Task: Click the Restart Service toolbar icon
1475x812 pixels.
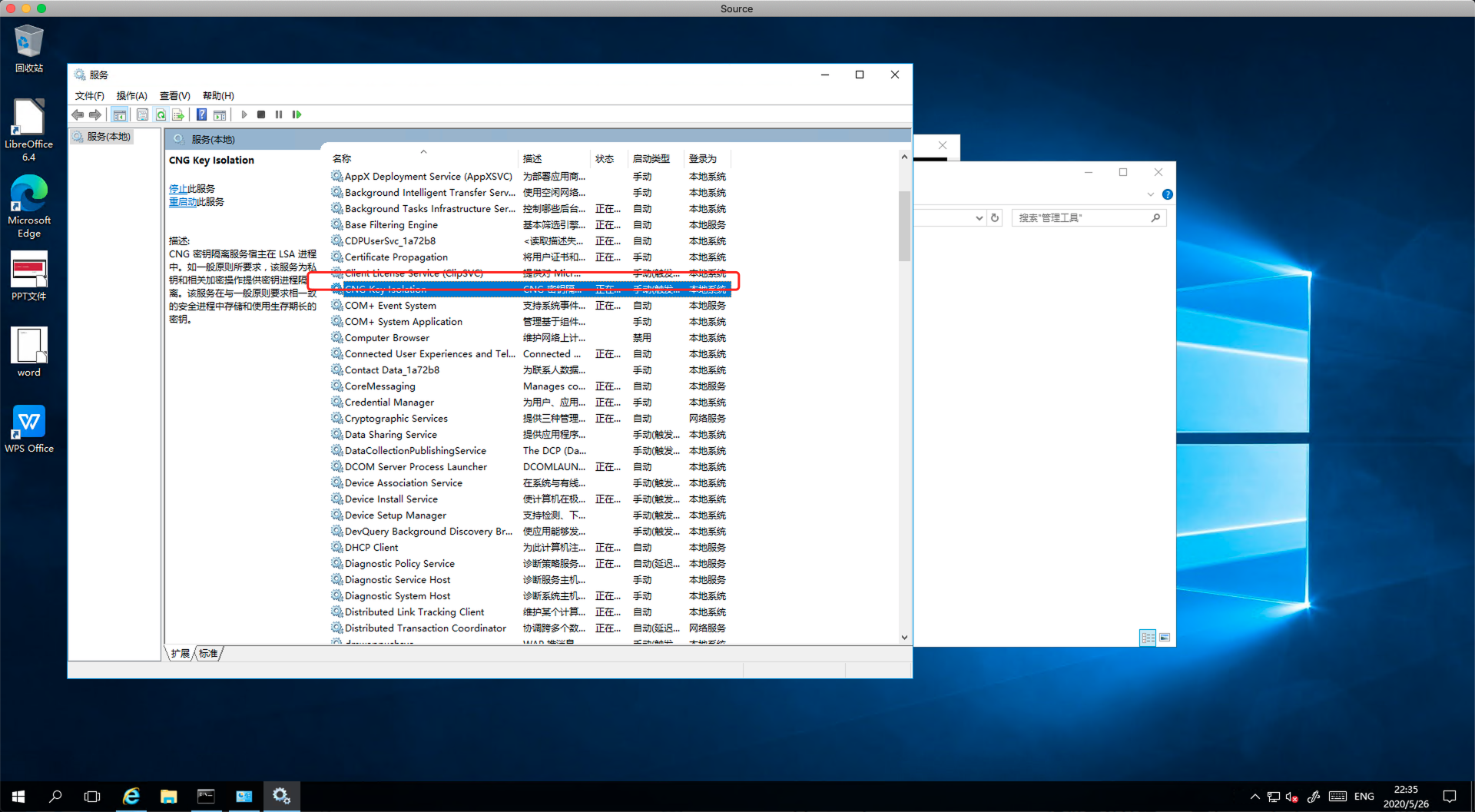Action: [x=297, y=115]
